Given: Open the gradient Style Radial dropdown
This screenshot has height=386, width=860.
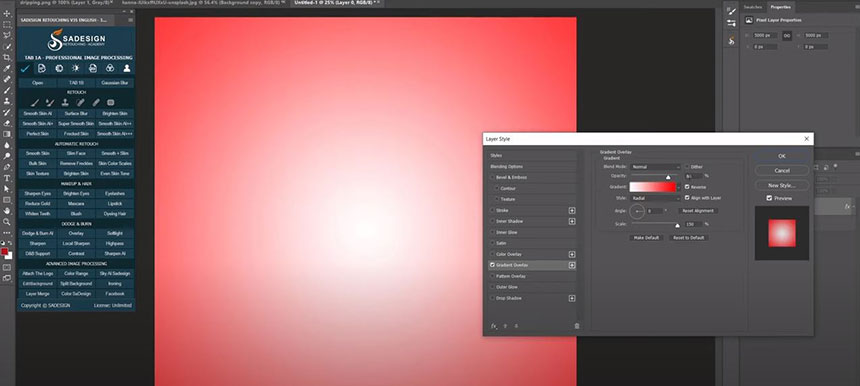Looking at the screenshot, I should tap(655, 198).
